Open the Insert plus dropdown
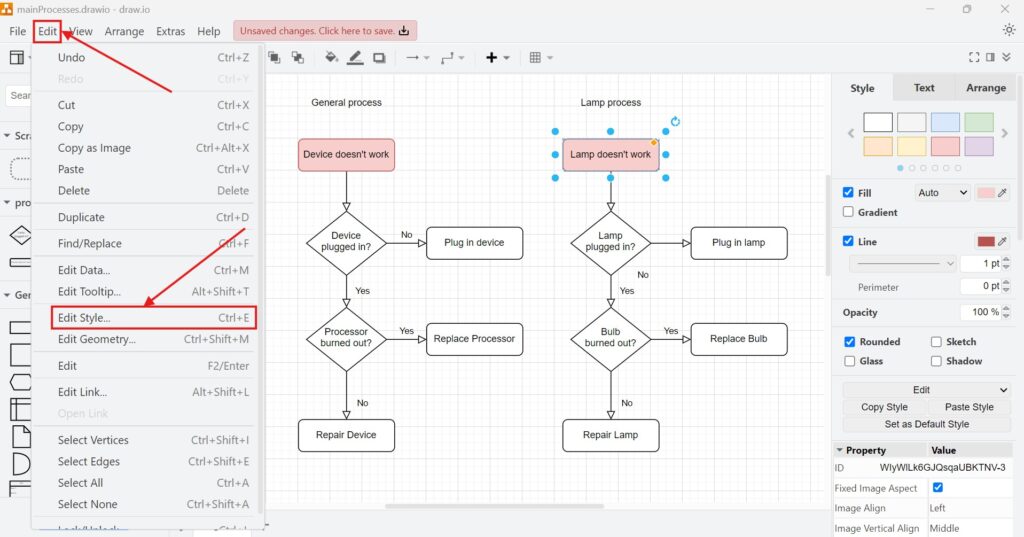 coord(497,58)
